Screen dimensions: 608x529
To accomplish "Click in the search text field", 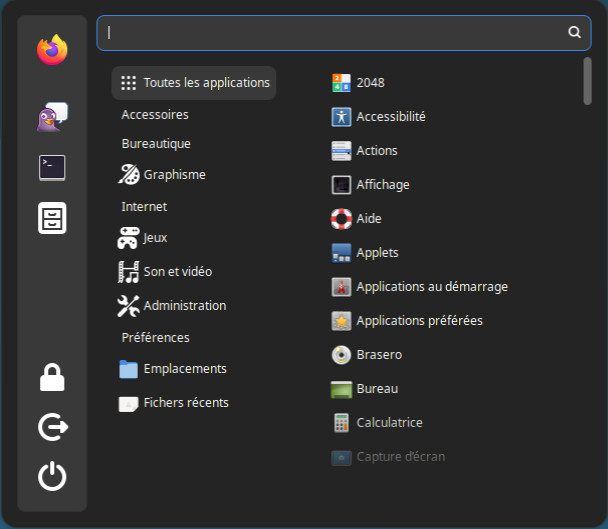I will [x=344, y=33].
